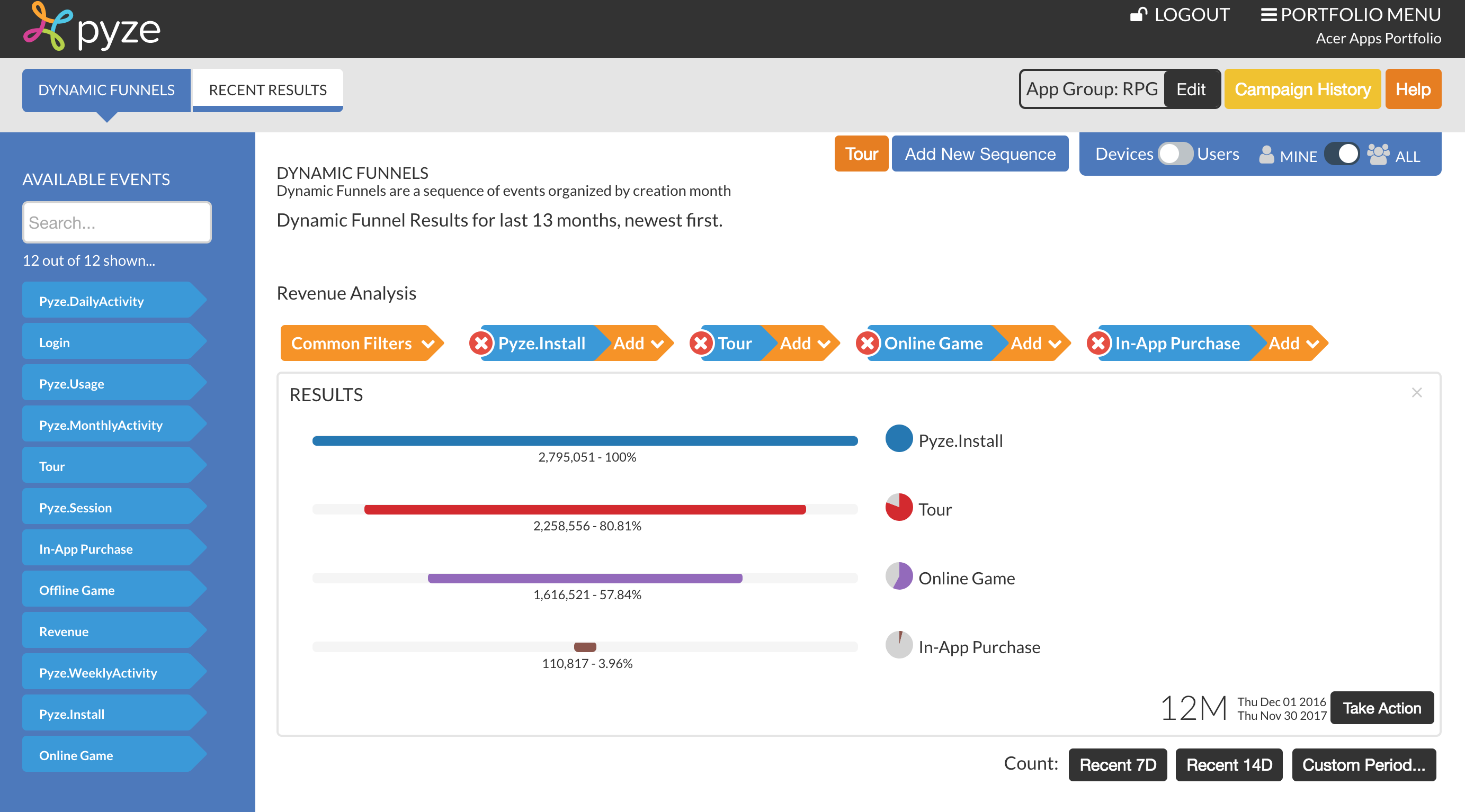1465x812 pixels.
Task: Click the Take Action button
Action: pyautogui.click(x=1382, y=708)
